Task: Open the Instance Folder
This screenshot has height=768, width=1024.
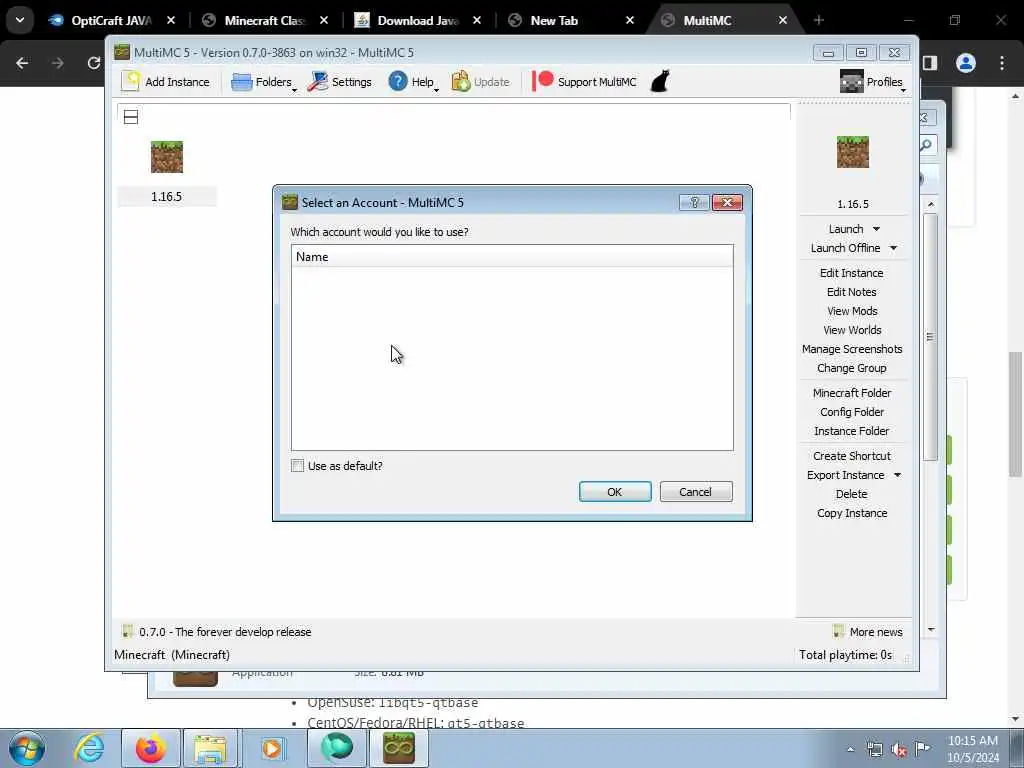Action: (x=852, y=431)
